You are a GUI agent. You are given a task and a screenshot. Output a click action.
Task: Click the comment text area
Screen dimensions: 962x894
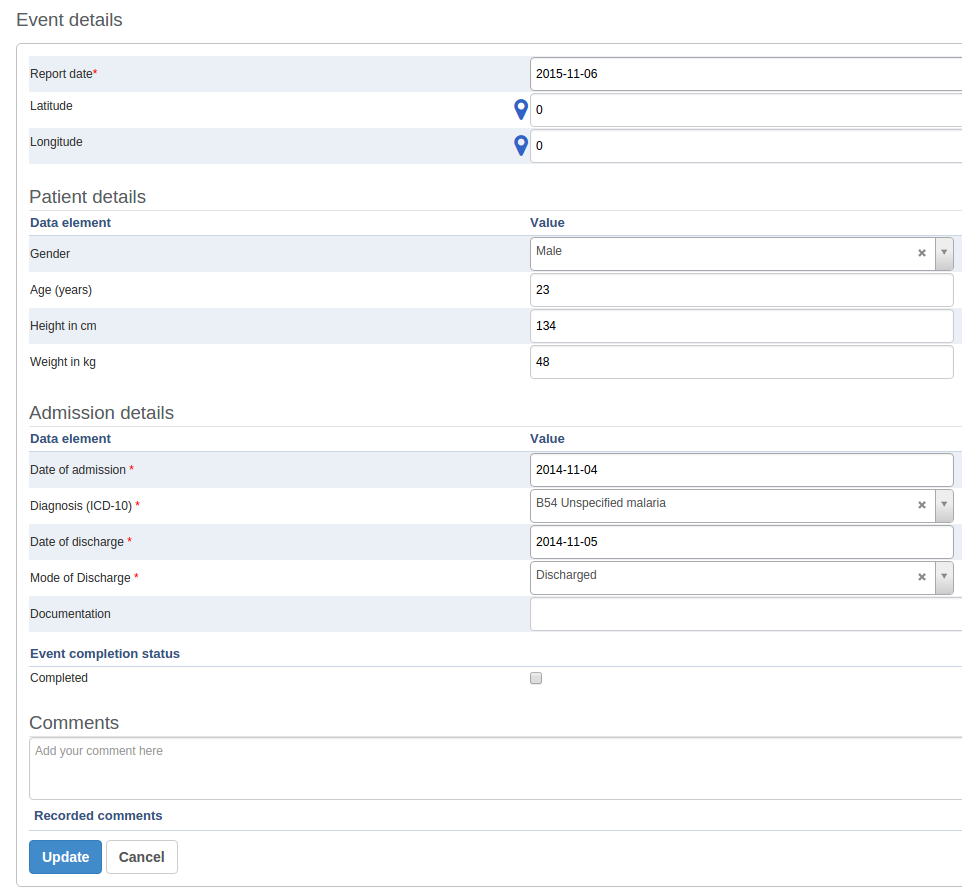pos(495,768)
